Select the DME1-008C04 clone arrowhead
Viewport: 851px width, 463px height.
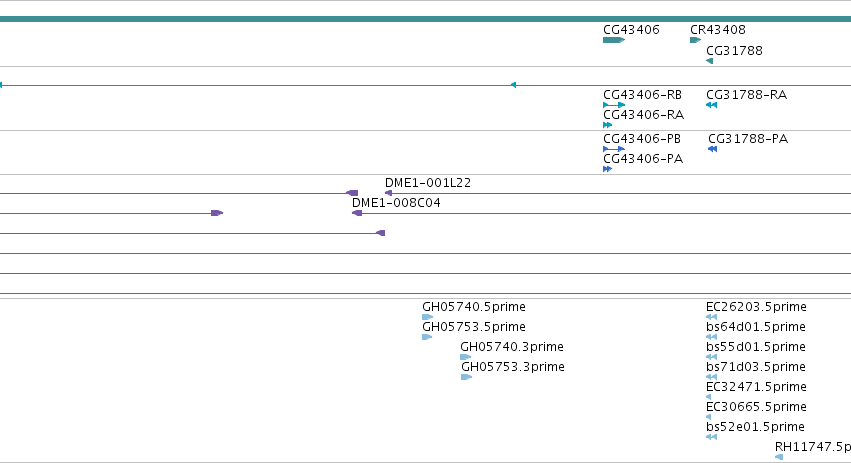(357, 213)
